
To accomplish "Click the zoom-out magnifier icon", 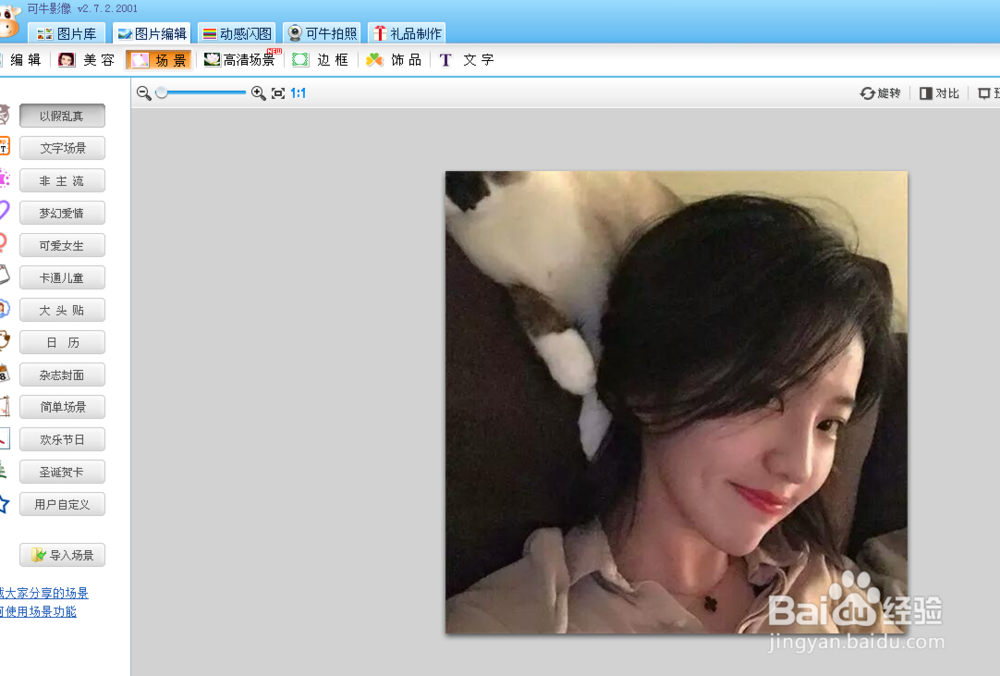I will (x=142, y=92).
